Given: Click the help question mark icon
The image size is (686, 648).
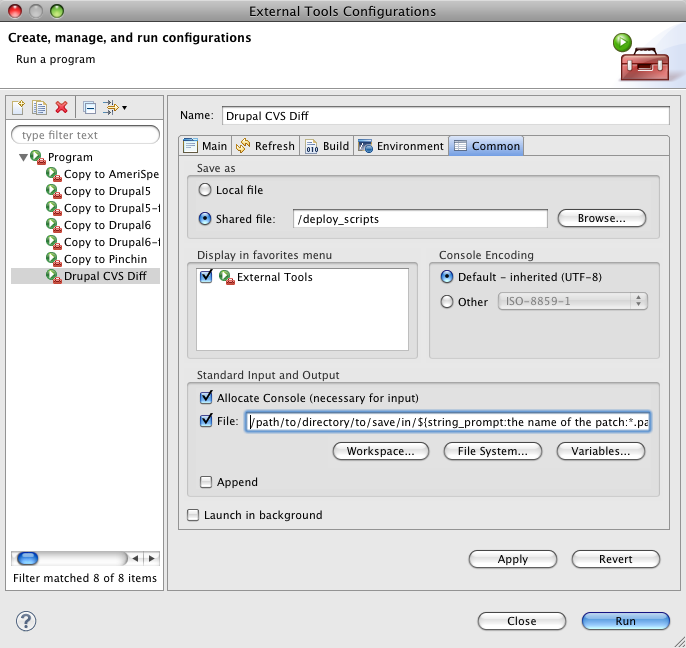Looking at the screenshot, I should click(26, 620).
